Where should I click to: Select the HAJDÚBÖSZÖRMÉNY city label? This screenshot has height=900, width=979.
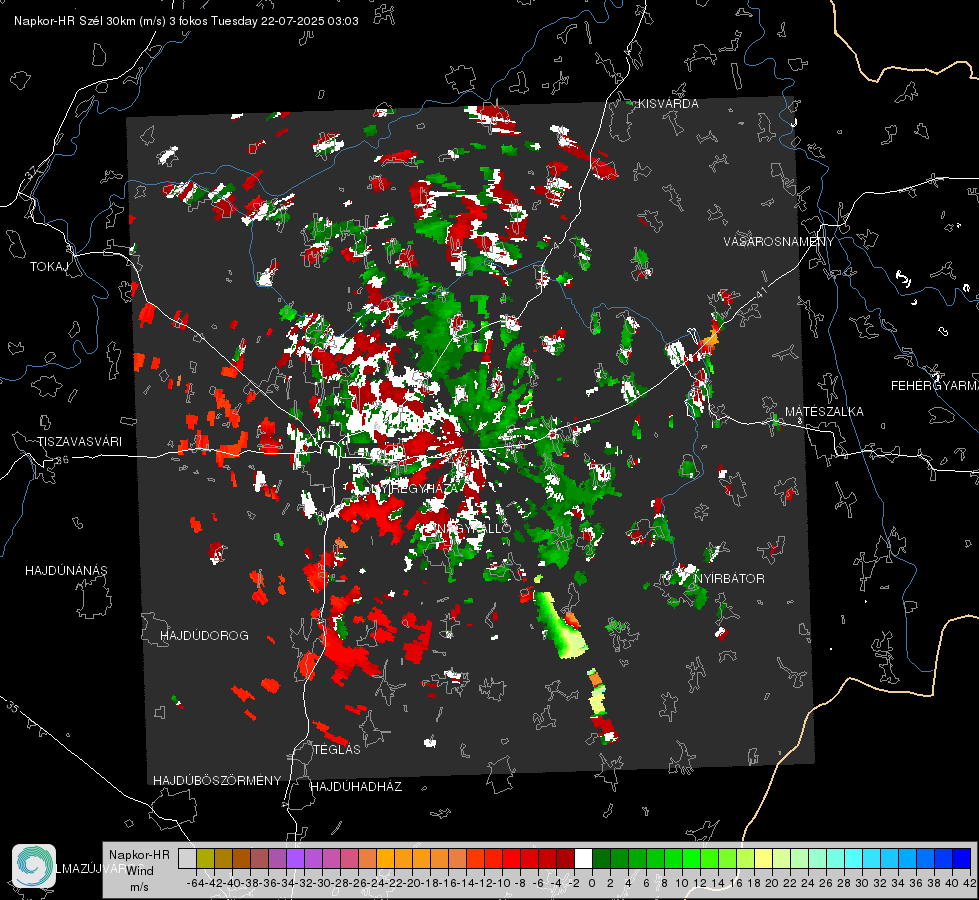[x=217, y=781]
